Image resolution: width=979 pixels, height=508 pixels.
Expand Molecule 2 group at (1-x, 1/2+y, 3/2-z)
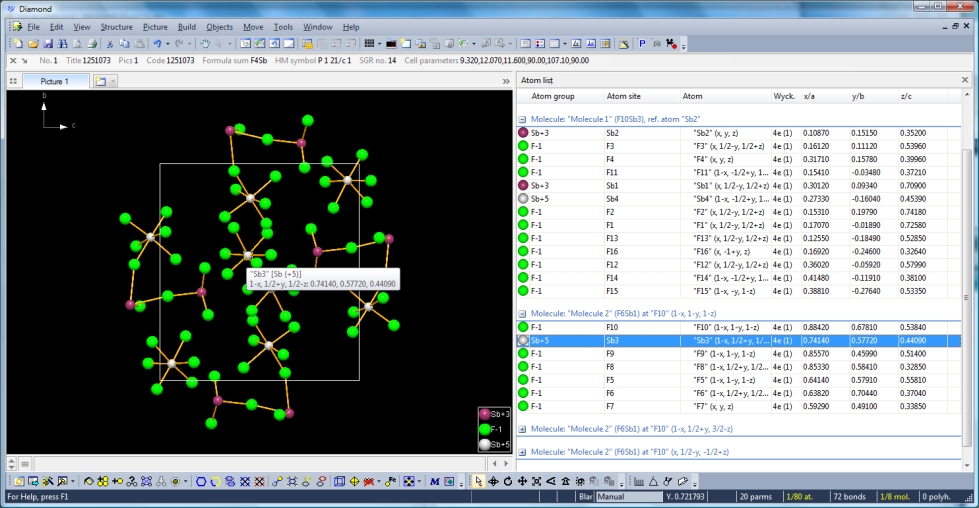tap(522, 429)
